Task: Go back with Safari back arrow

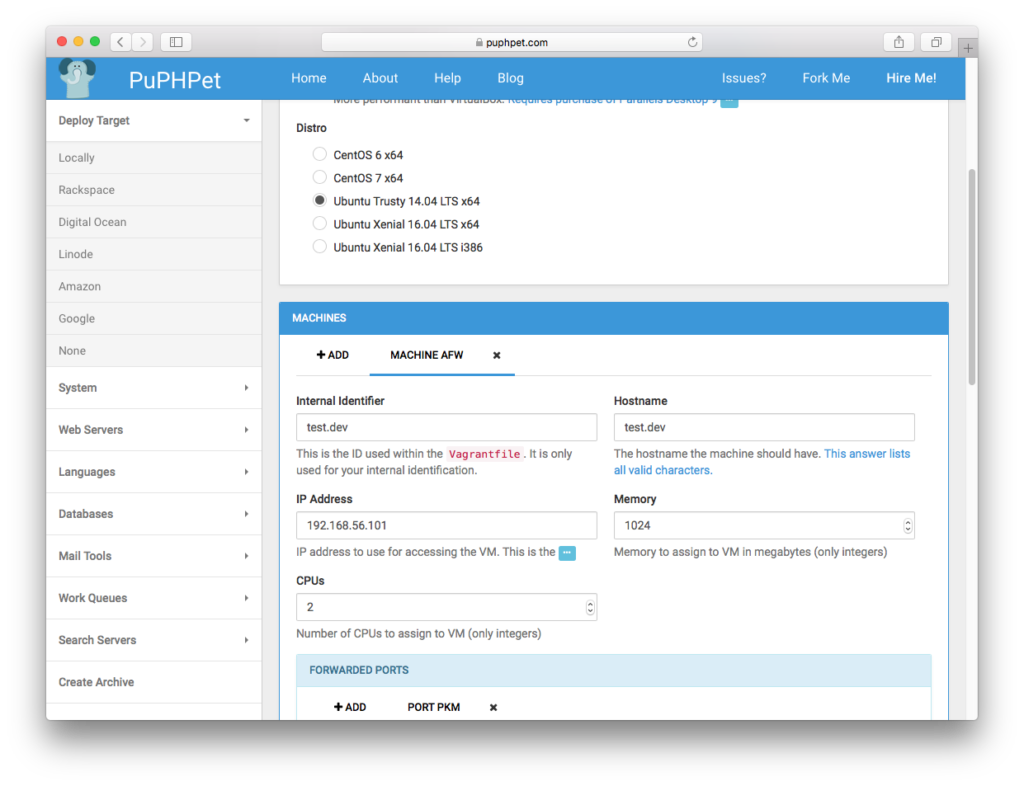Action: 121,42
